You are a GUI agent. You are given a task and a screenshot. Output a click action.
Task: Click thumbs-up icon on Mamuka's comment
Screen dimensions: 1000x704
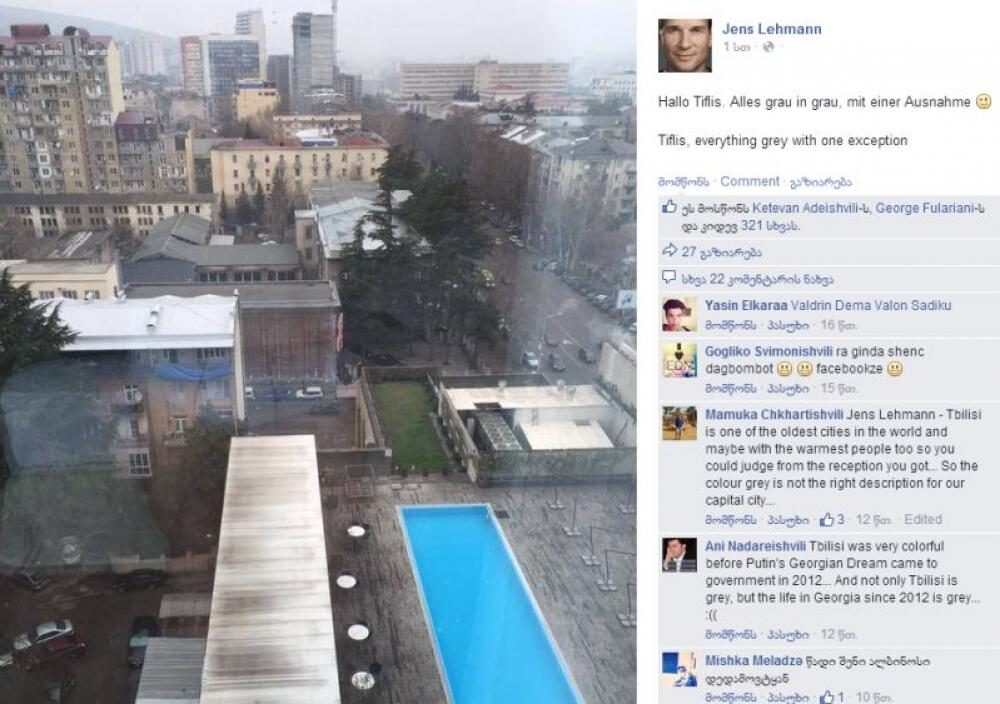[827, 520]
